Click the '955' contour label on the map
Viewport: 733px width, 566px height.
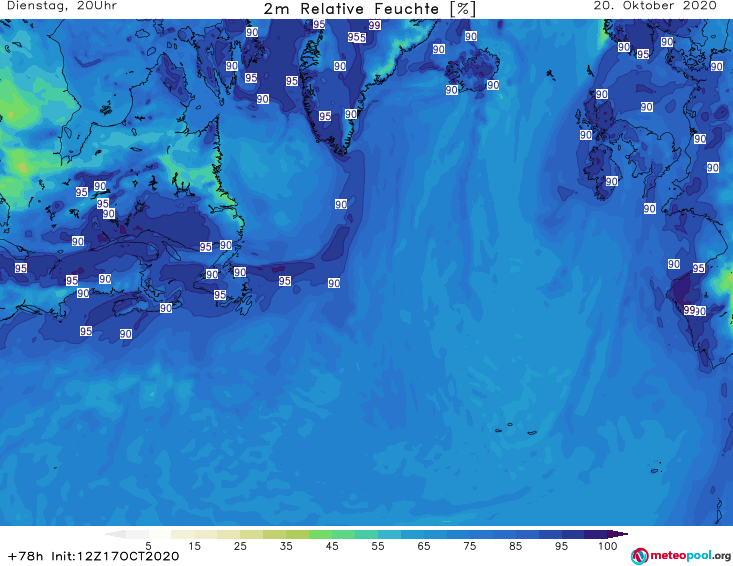(x=357, y=37)
